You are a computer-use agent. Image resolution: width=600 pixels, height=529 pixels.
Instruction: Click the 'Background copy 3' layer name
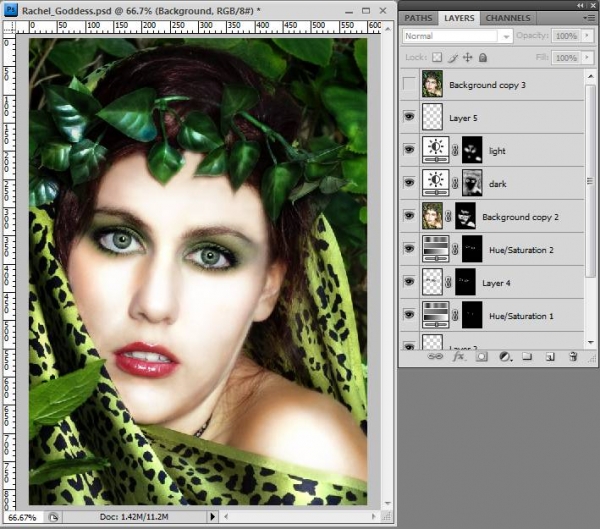487,85
